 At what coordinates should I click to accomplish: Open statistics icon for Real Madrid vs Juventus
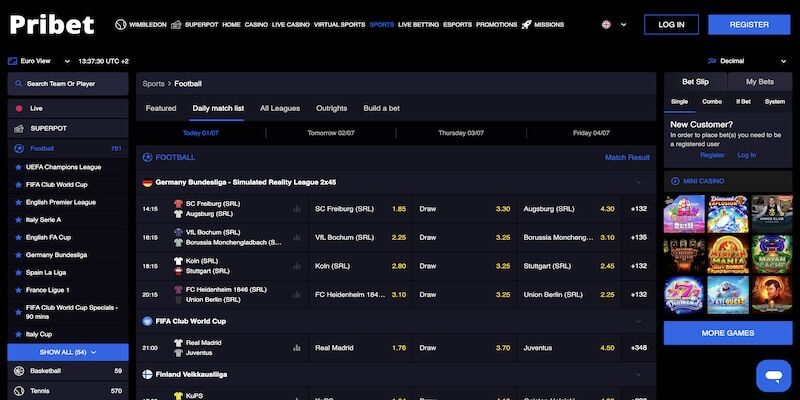[296, 348]
